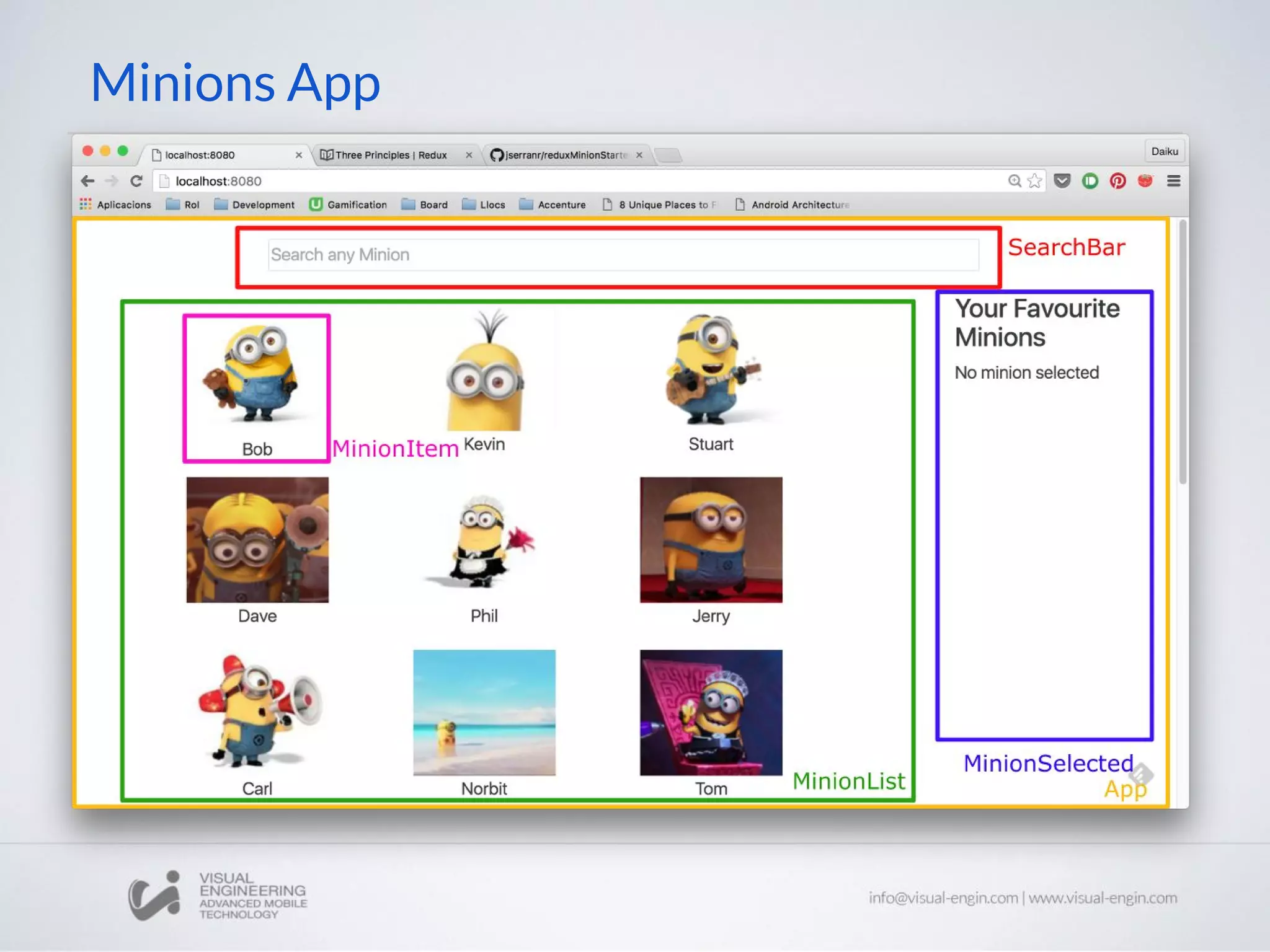Image resolution: width=1270 pixels, height=952 pixels.
Task: Click the green circle extension icon
Action: [x=1090, y=181]
